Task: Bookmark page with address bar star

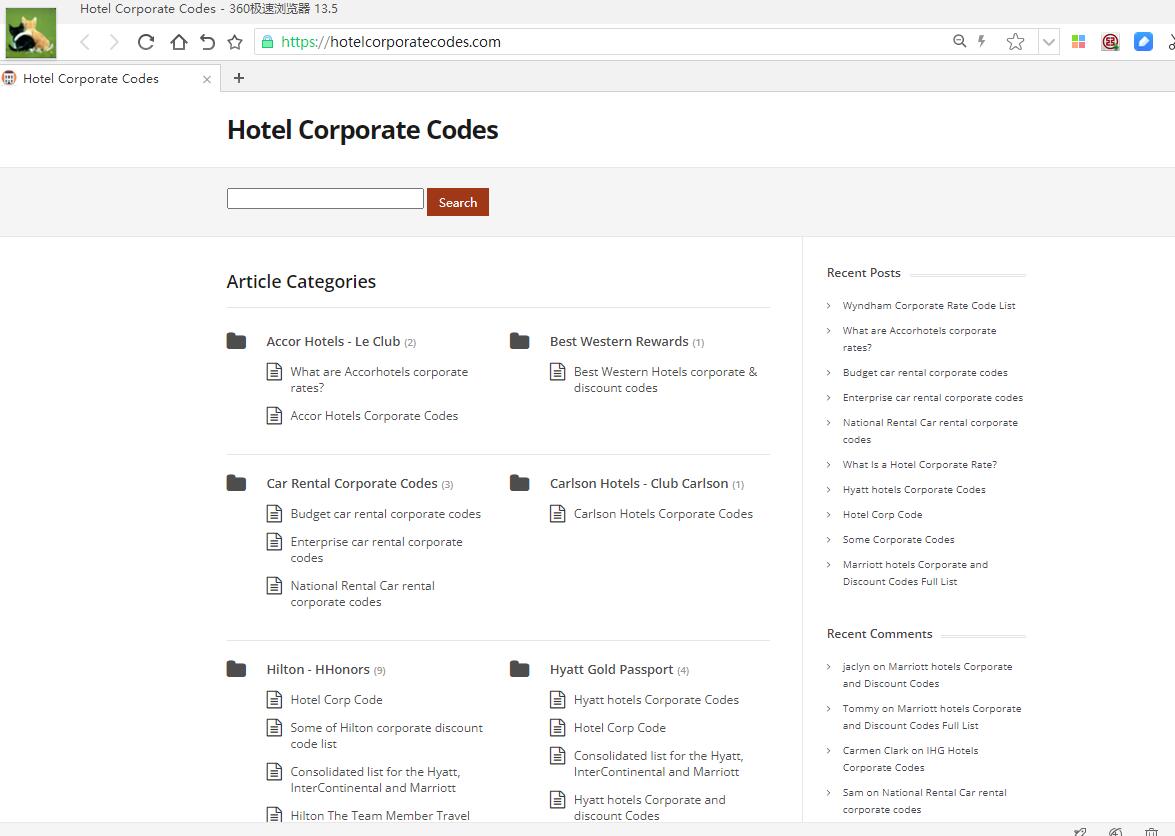Action: [1015, 42]
